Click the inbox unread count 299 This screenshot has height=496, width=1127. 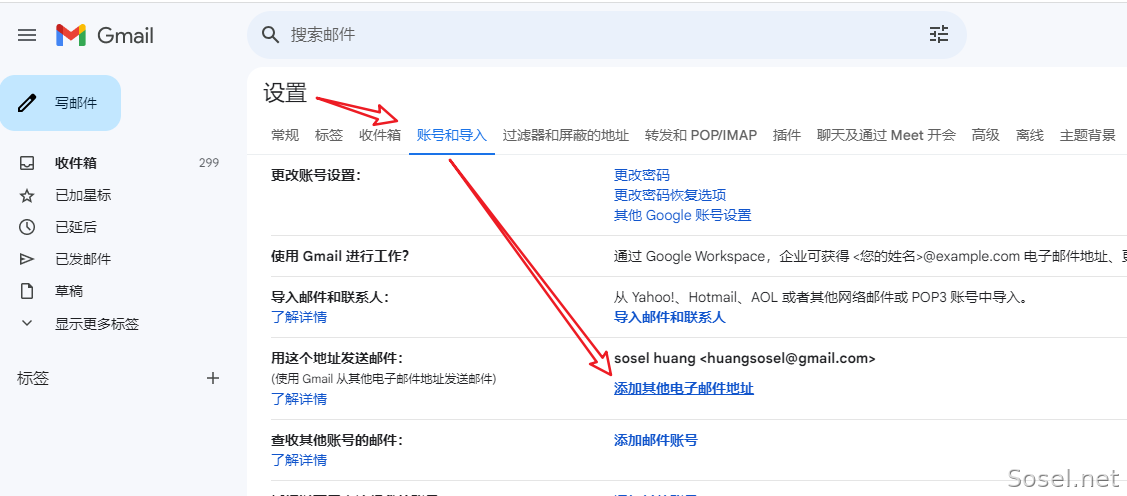(209, 163)
